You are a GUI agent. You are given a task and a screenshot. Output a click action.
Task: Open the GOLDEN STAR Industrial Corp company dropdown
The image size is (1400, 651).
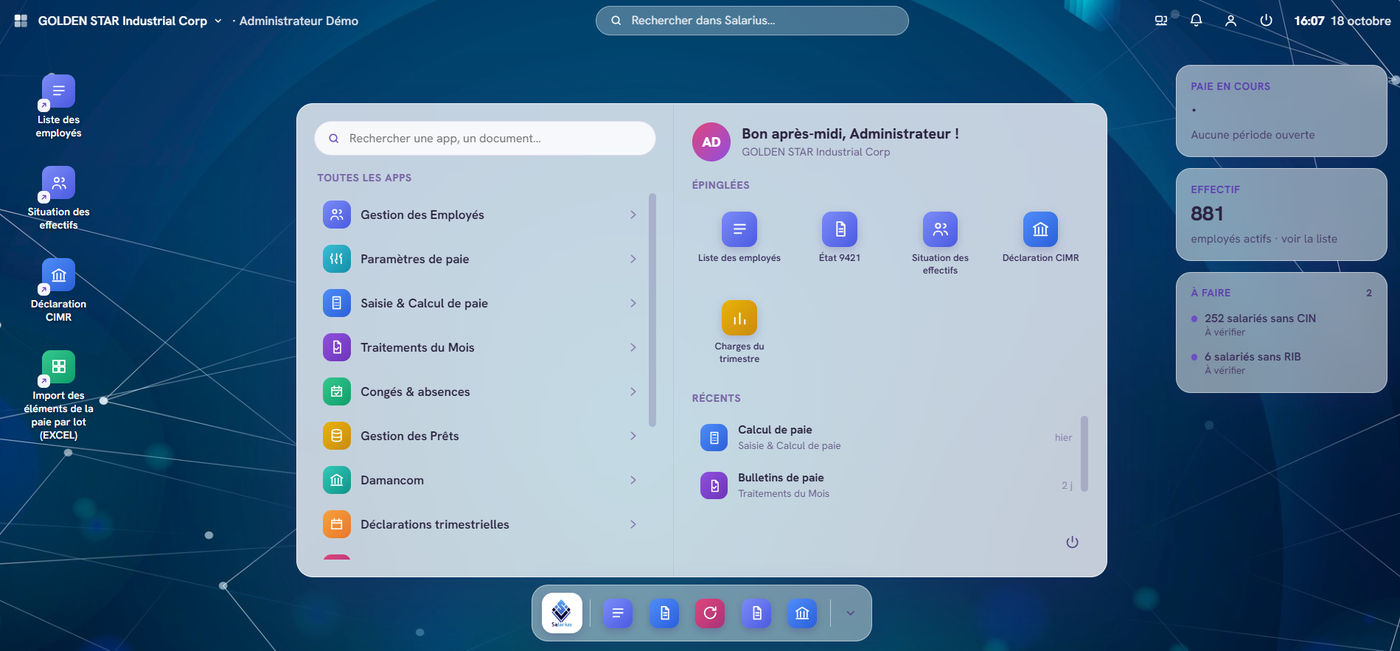pos(130,20)
